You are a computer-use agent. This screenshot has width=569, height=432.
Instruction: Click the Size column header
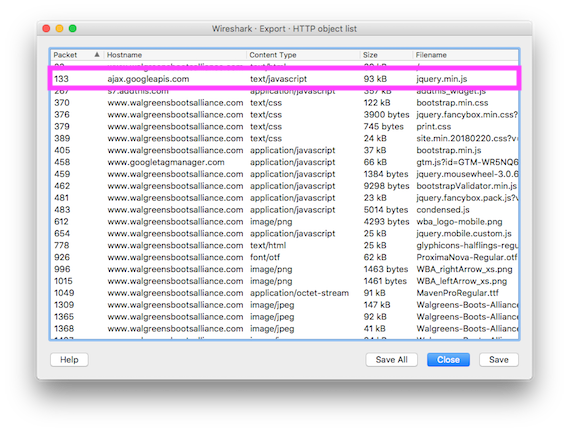tap(386, 55)
